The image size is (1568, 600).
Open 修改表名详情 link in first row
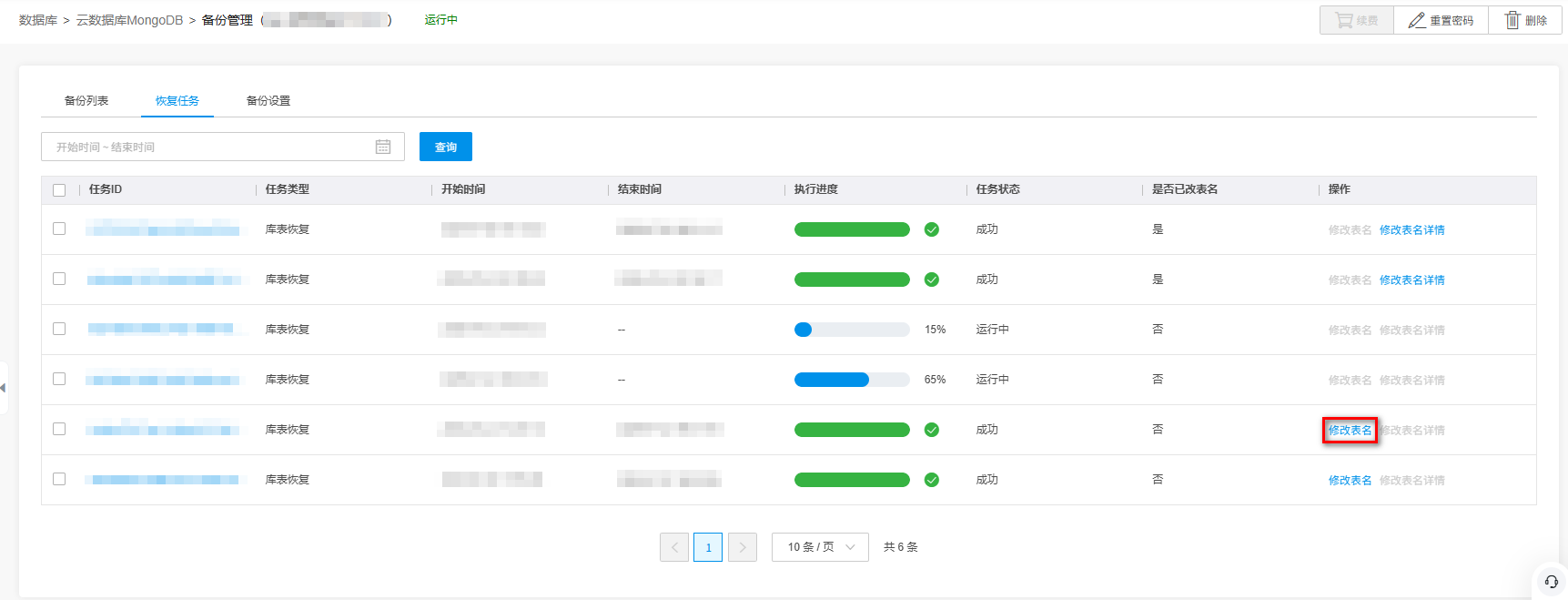click(1411, 230)
